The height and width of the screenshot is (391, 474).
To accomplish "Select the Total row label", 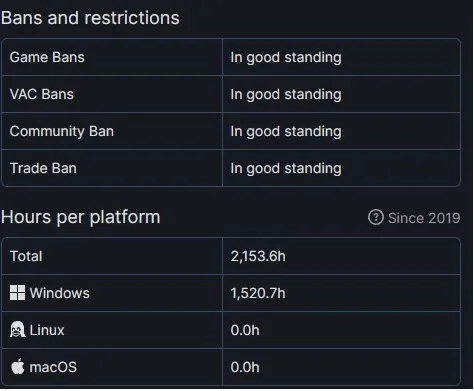I will 26,256.
